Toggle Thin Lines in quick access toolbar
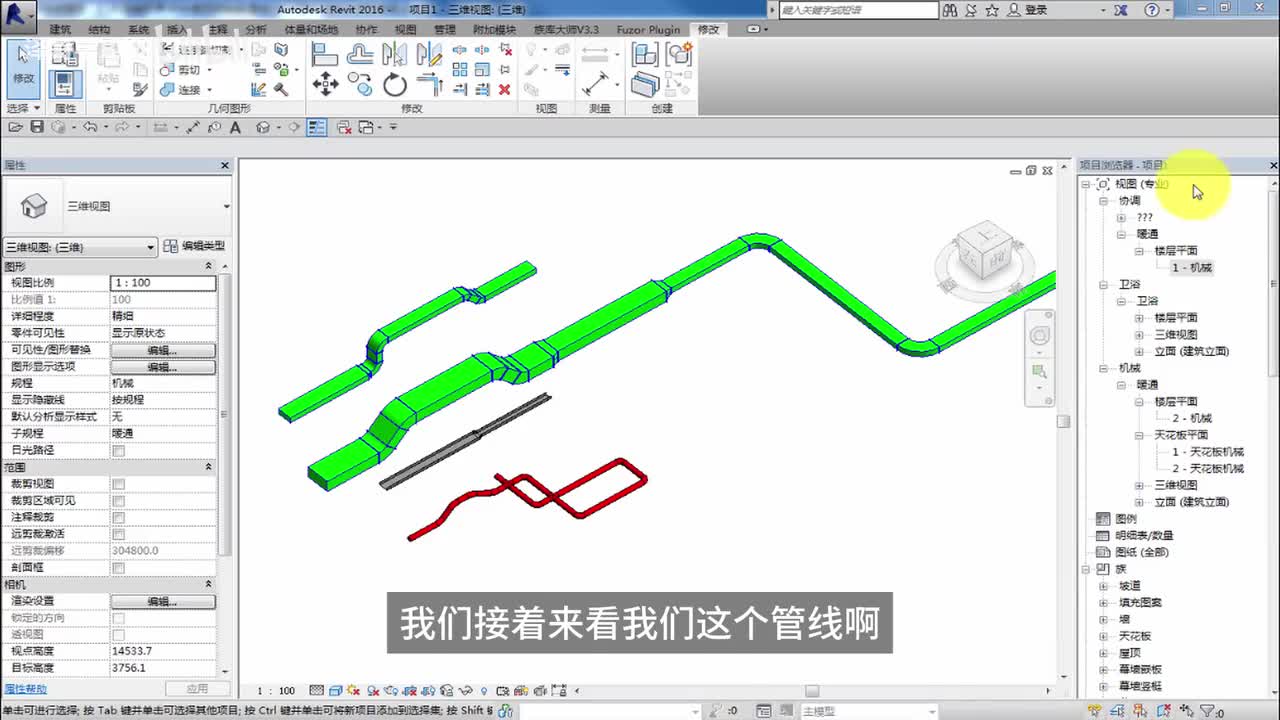The height and width of the screenshot is (720, 1280). [317, 127]
